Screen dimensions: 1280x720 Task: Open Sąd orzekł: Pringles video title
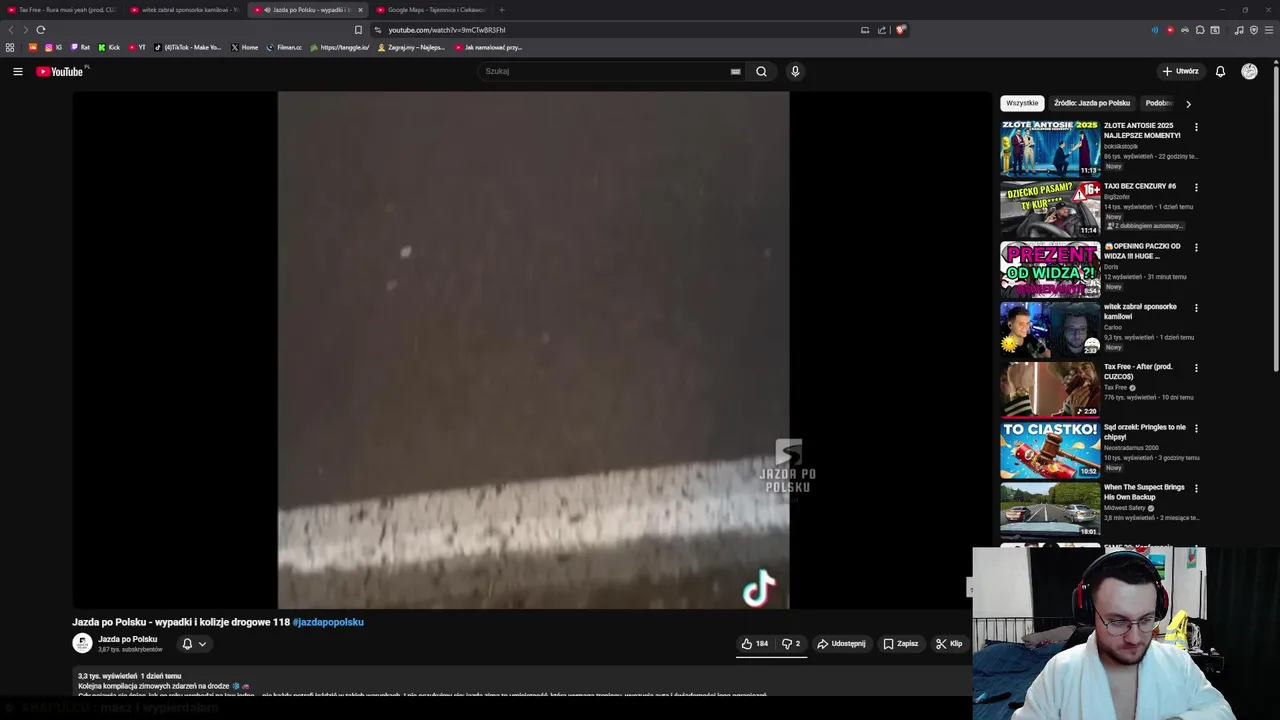[1145, 432]
